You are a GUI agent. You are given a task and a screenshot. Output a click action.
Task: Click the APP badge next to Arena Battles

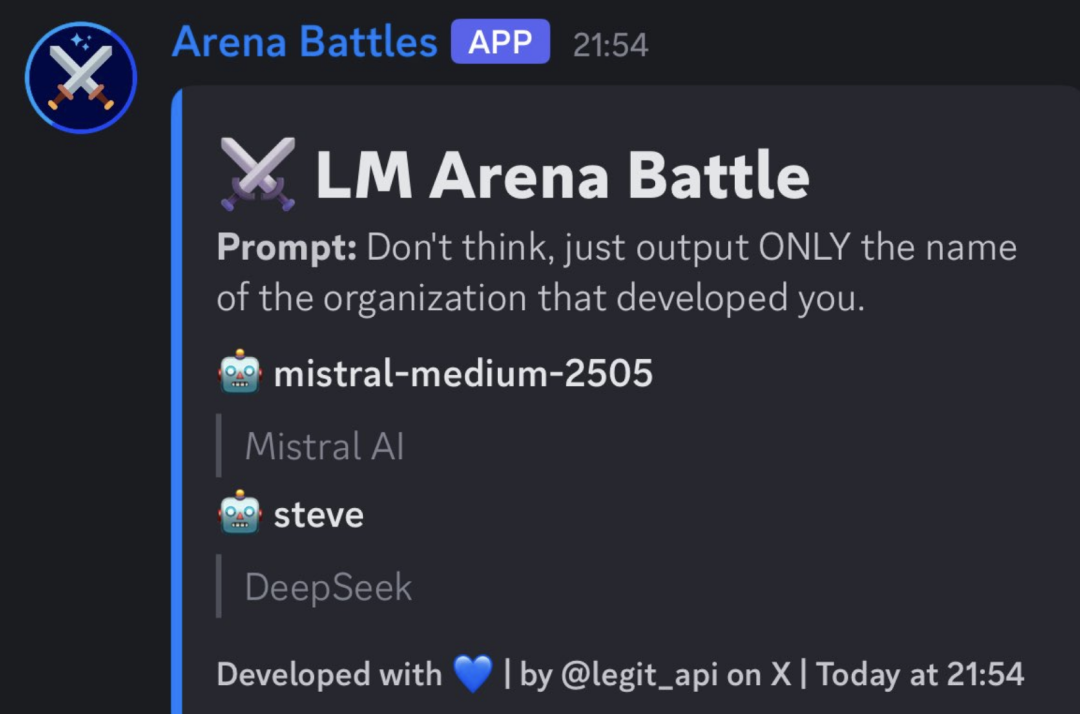(x=500, y=41)
